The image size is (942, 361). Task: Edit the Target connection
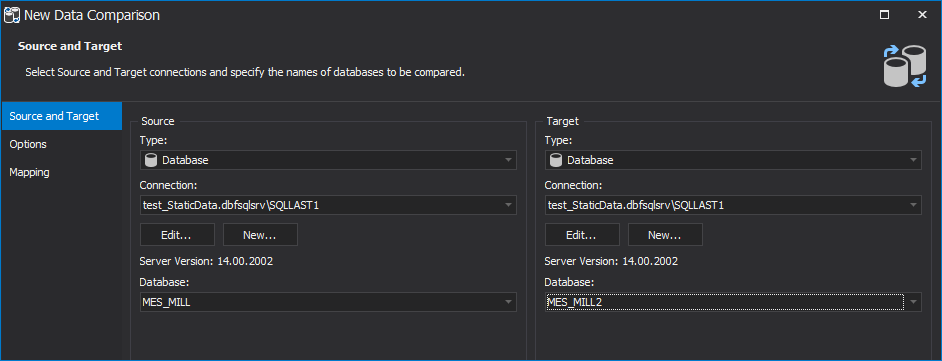click(x=582, y=235)
